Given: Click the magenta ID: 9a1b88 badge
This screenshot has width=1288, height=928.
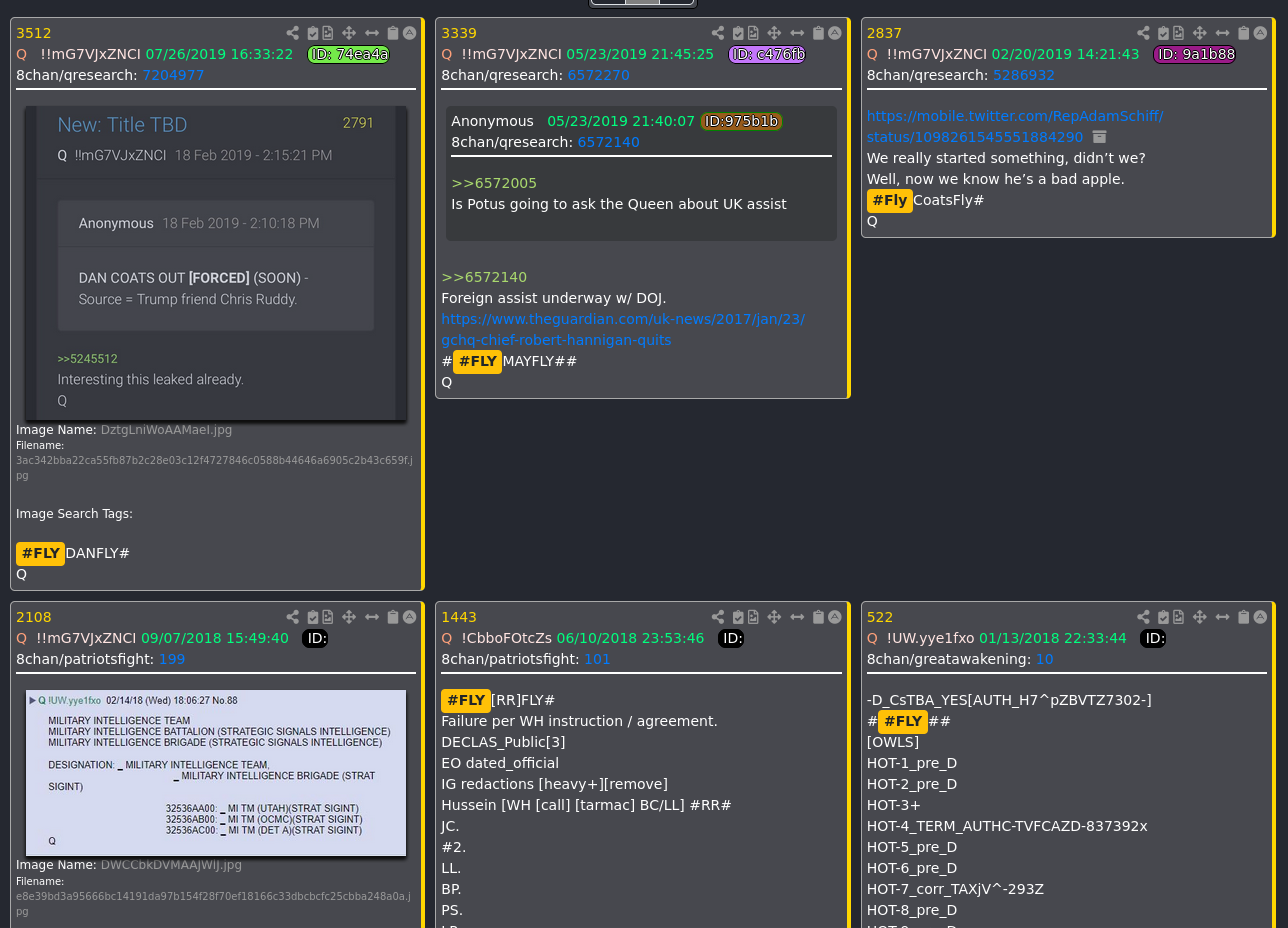Looking at the screenshot, I should click(x=1195, y=54).
